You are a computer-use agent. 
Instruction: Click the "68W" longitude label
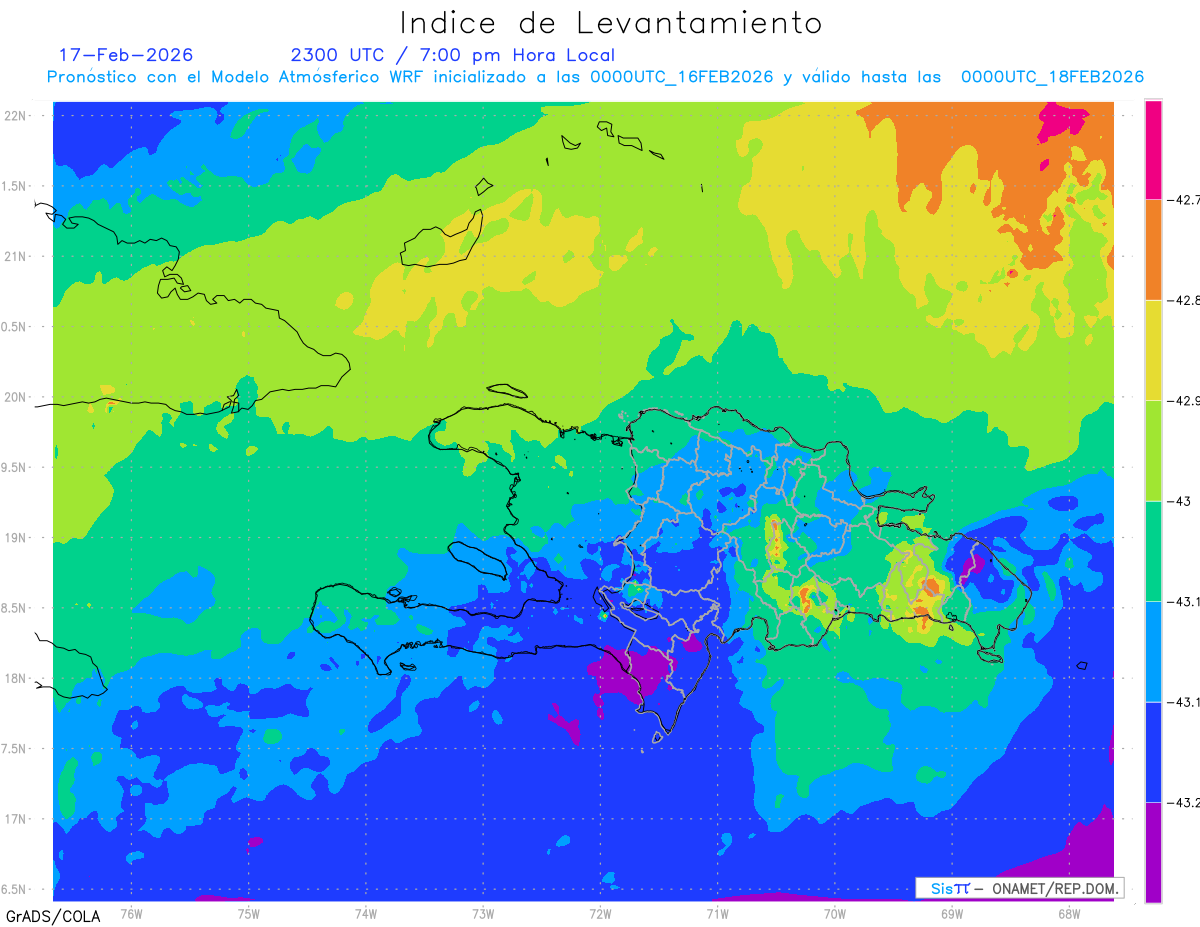1069,913
